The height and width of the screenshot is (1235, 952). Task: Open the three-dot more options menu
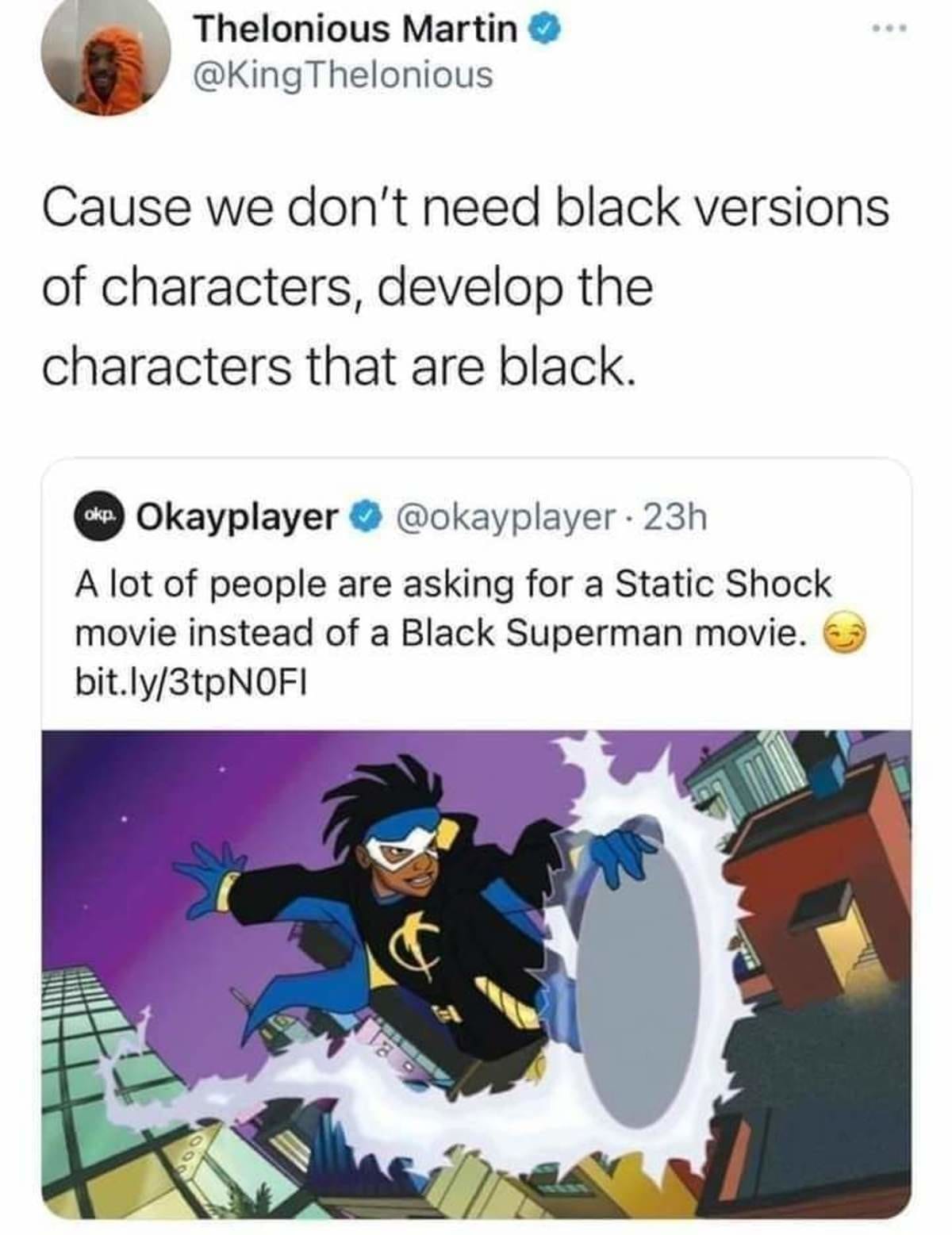click(x=891, y=29)
